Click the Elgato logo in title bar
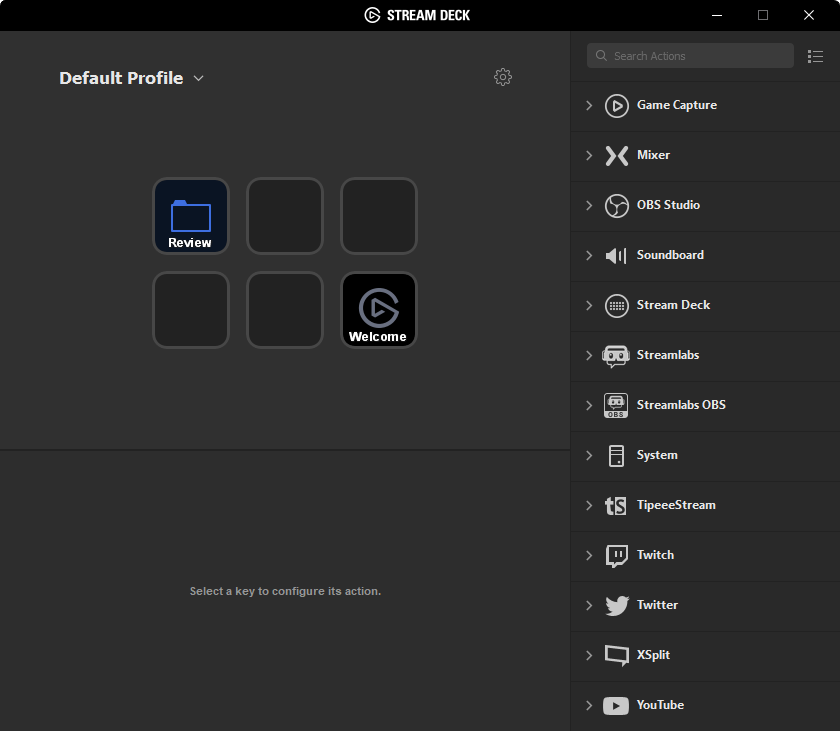840x731 pixels. (x=372, y=15)
